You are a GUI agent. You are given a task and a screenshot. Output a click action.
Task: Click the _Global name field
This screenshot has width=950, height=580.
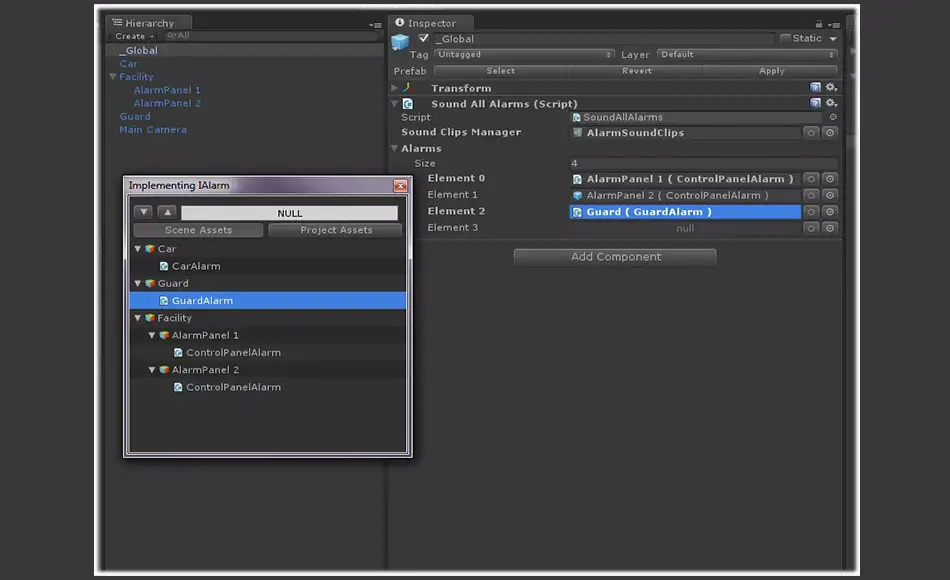[604, 39]
